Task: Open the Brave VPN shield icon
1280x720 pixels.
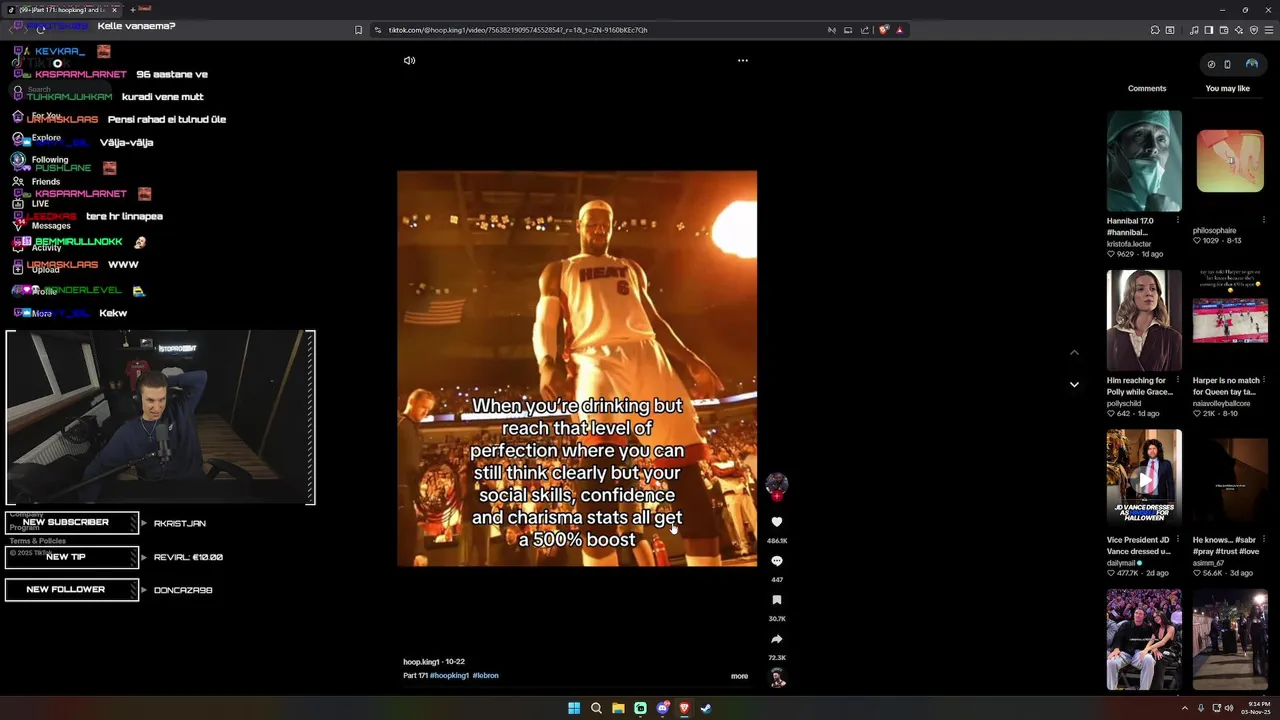Action: tap(1254, 30)
